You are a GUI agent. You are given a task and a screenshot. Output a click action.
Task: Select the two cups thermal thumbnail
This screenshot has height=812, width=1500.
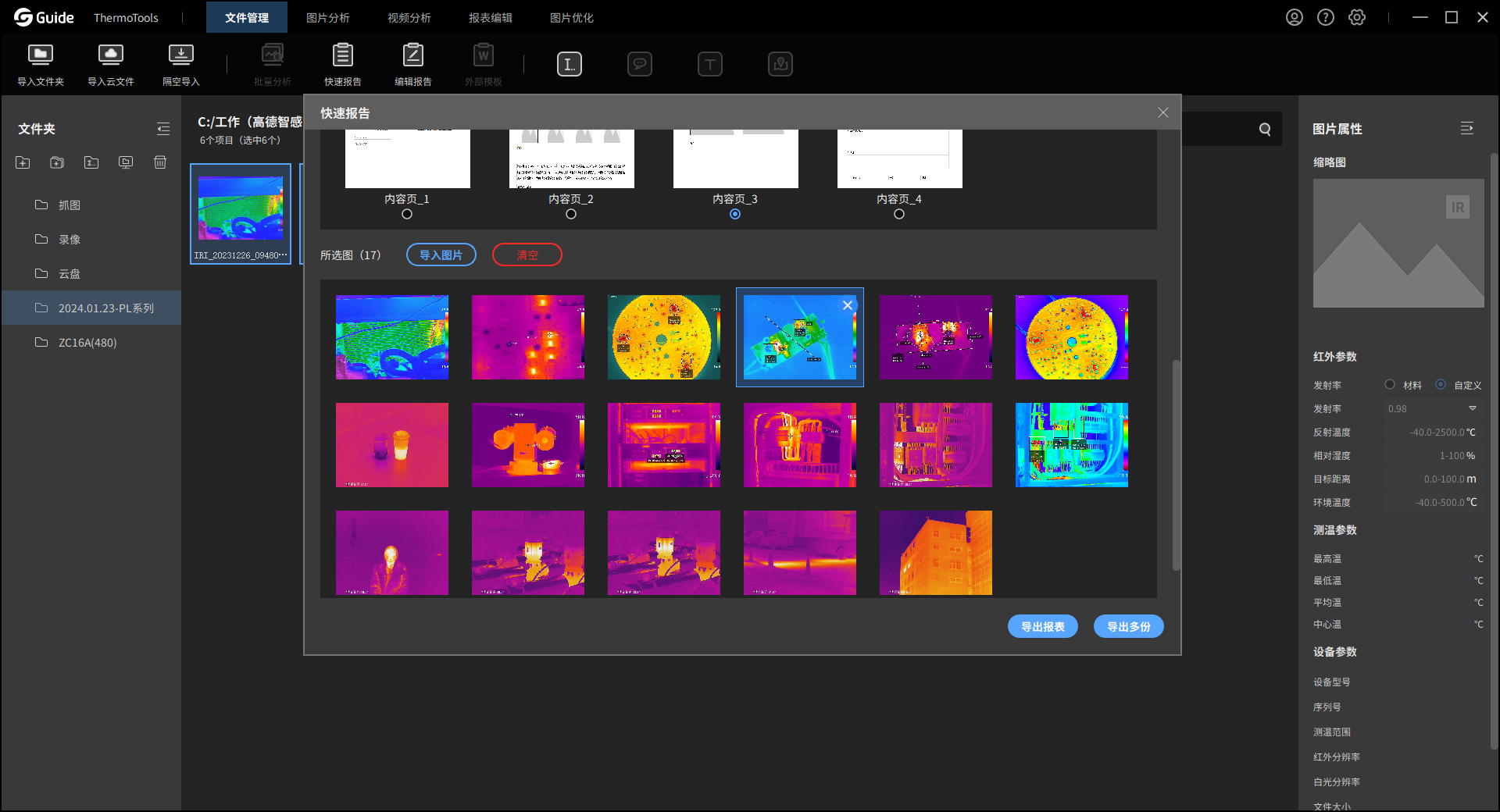(392, 445)
